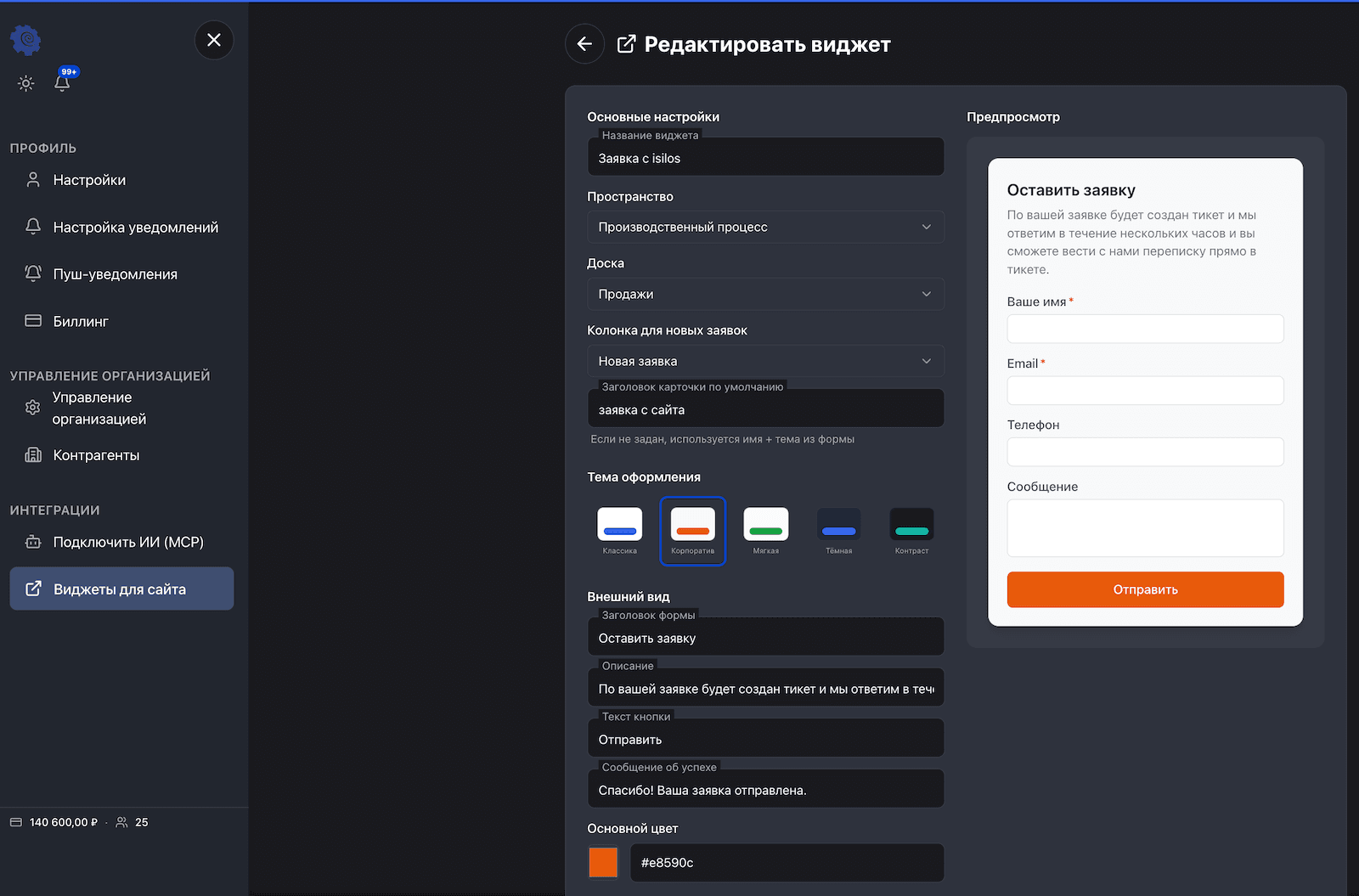Expand Колонка для новых заявок dropdown

(x=765, y=361)
